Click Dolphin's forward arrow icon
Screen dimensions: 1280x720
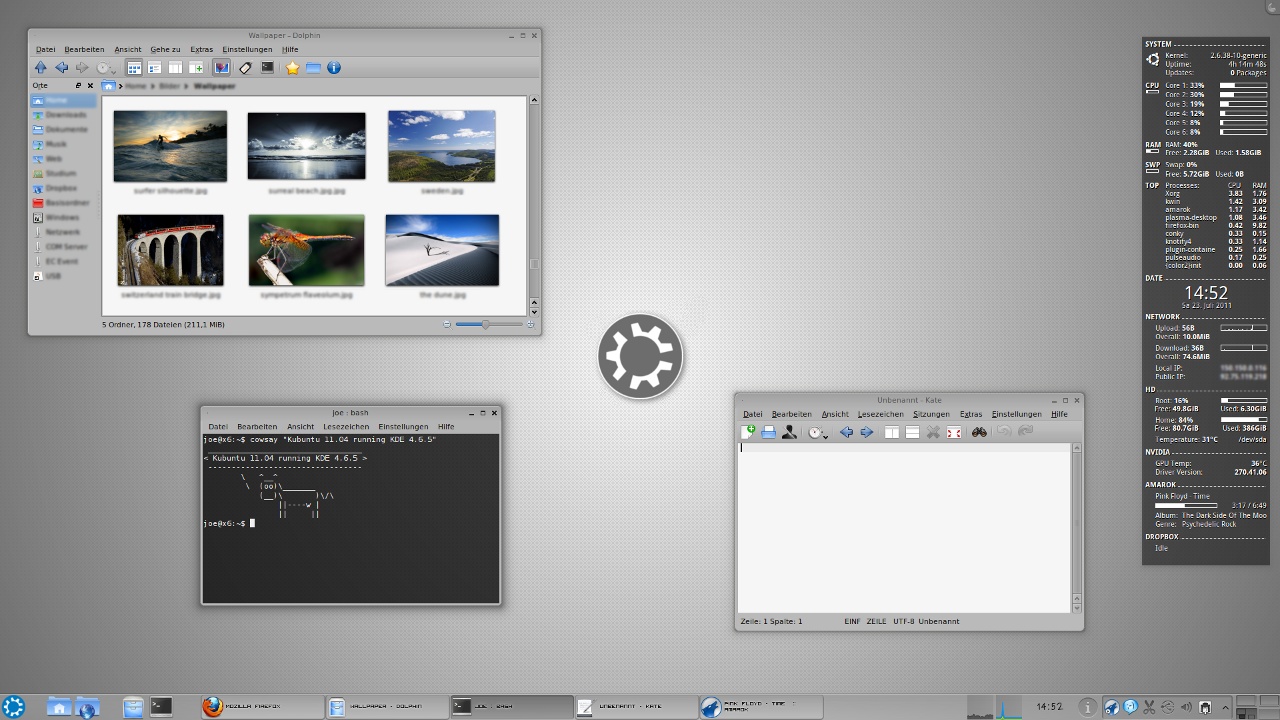83,68
